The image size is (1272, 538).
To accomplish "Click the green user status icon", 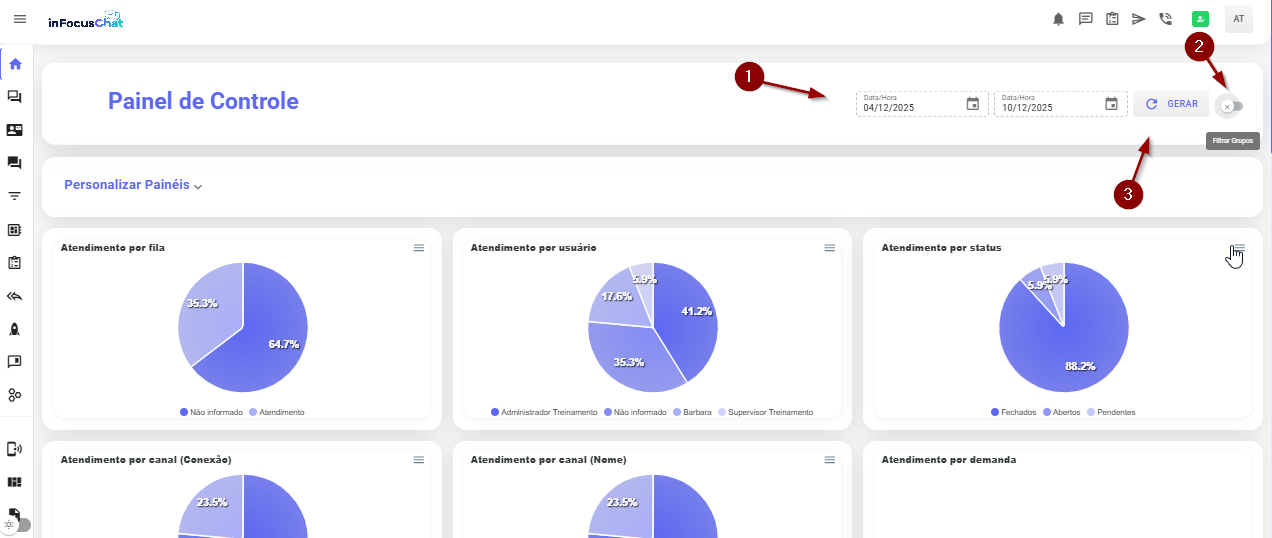I will coord(1200,19).
